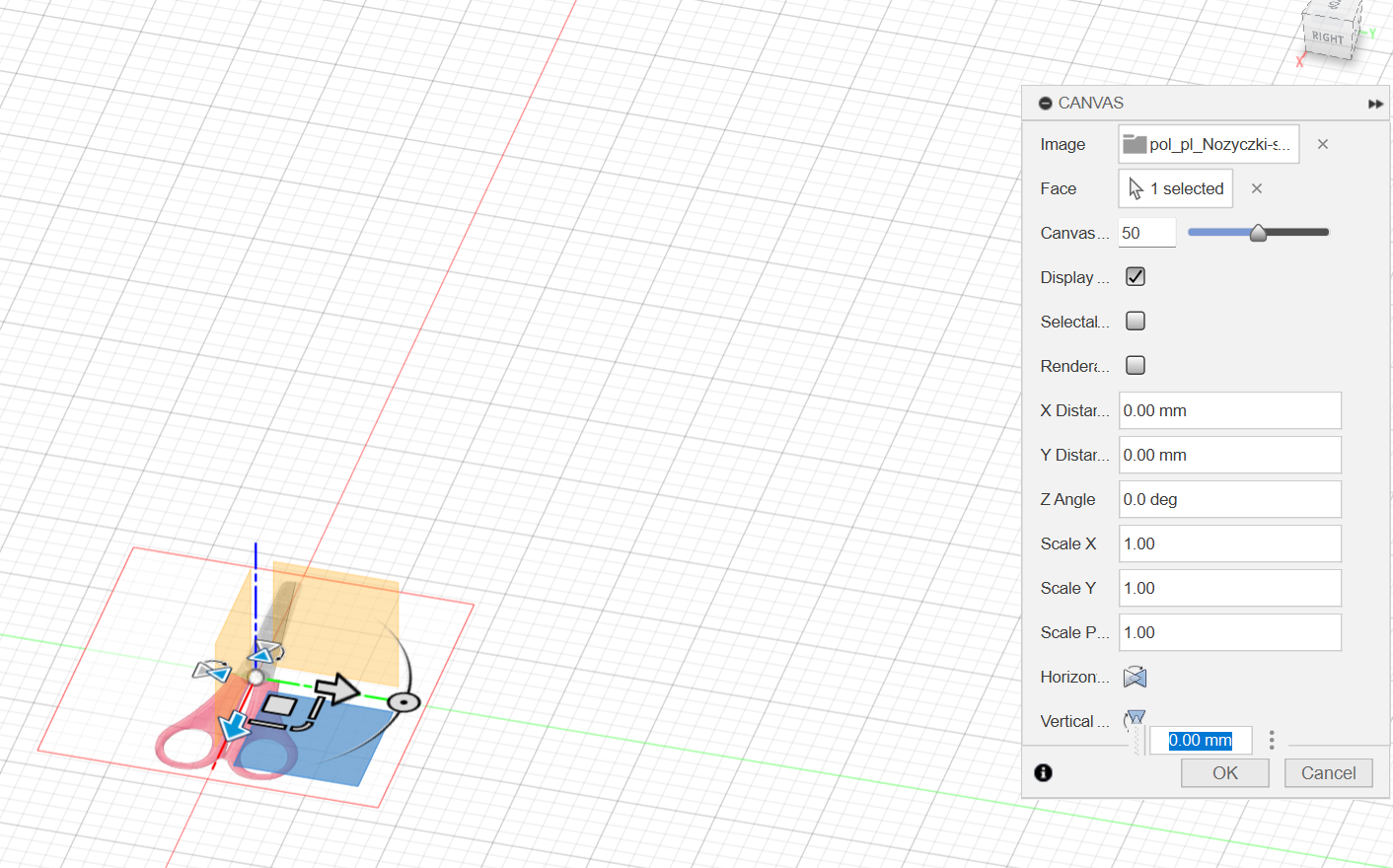
Task: Clear the Face selection with its X
Action: (x=1257, y=188)
